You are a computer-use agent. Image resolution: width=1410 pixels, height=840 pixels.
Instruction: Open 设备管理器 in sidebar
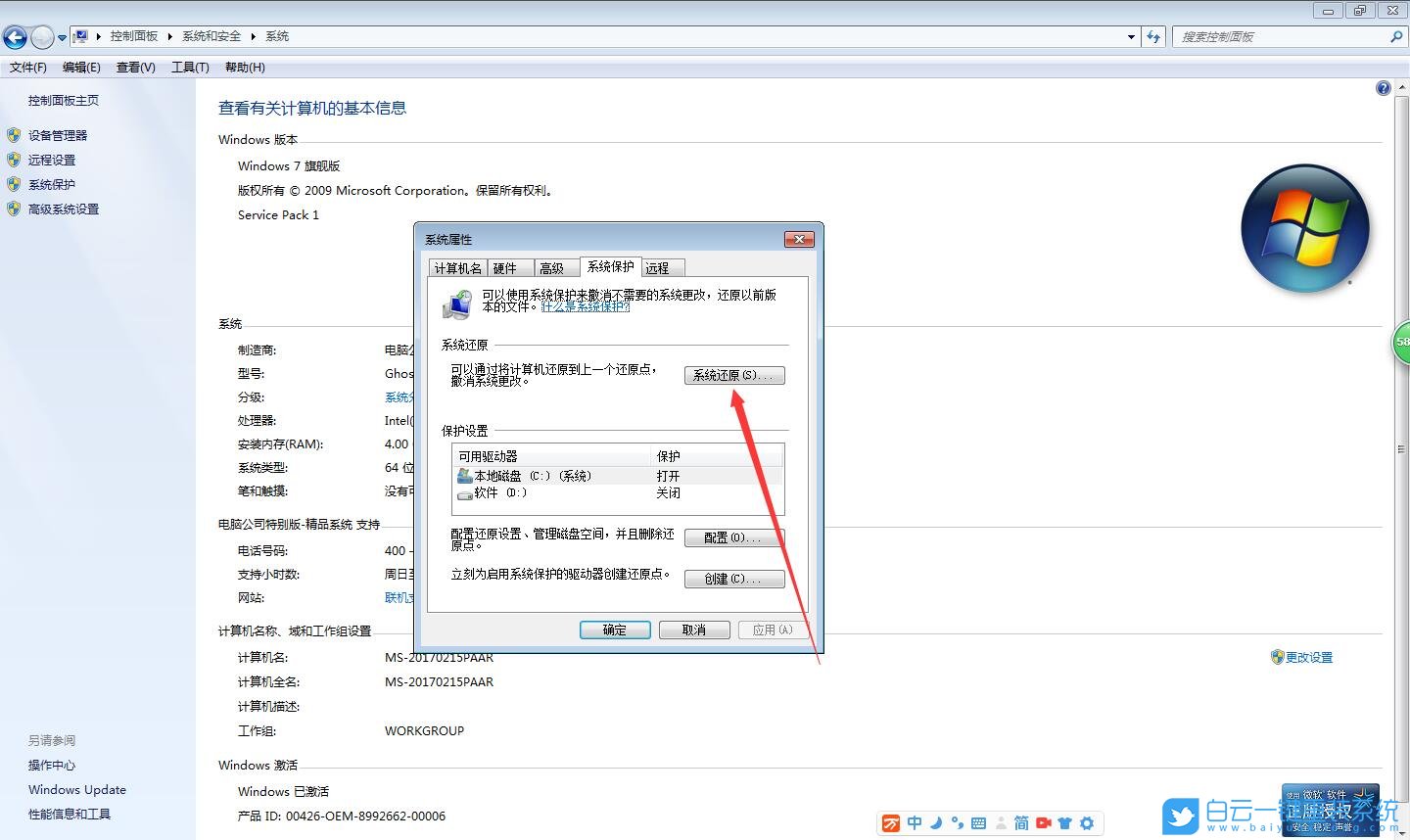(58, 135)
